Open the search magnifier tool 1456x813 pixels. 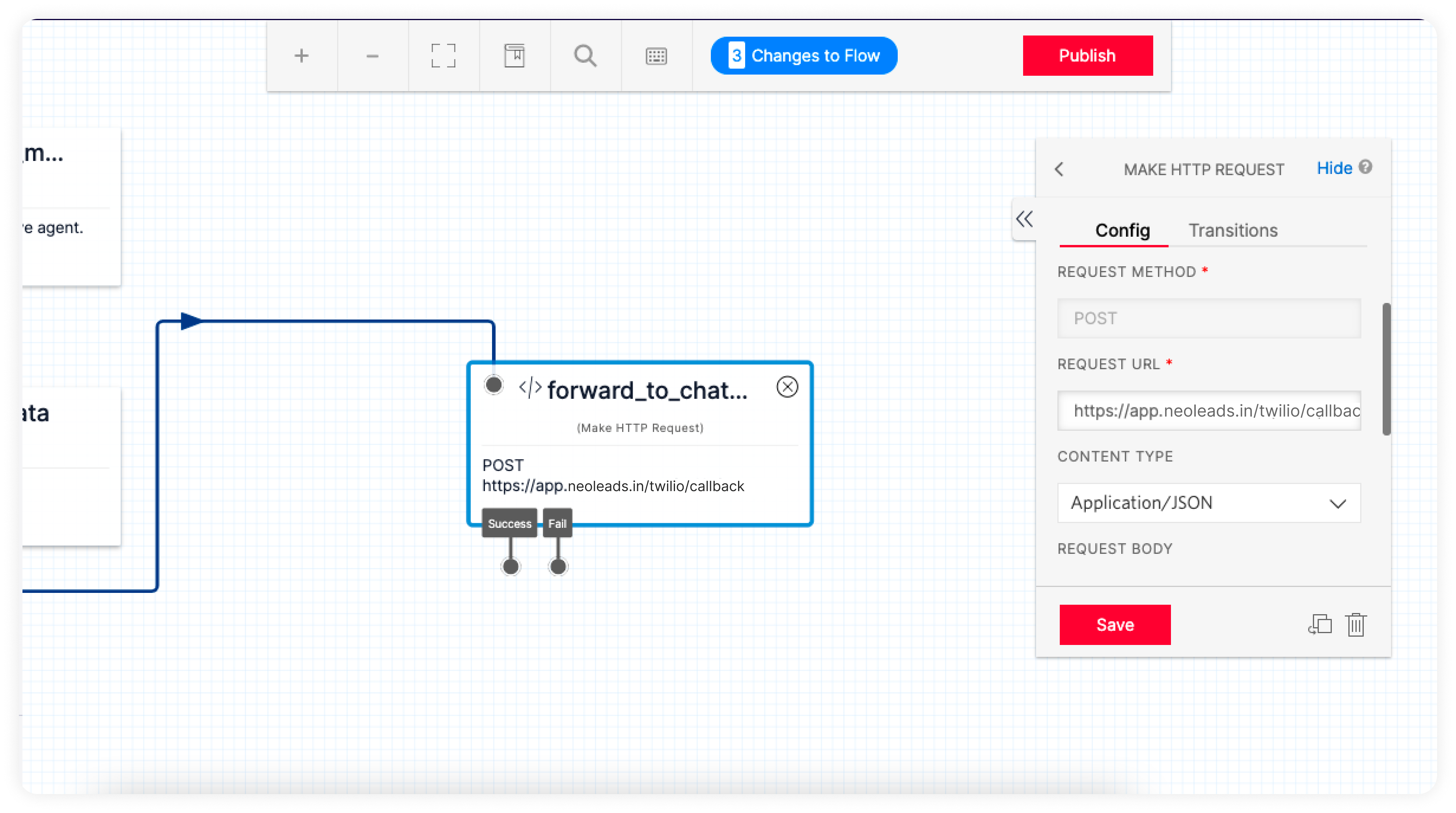[584, 55]
